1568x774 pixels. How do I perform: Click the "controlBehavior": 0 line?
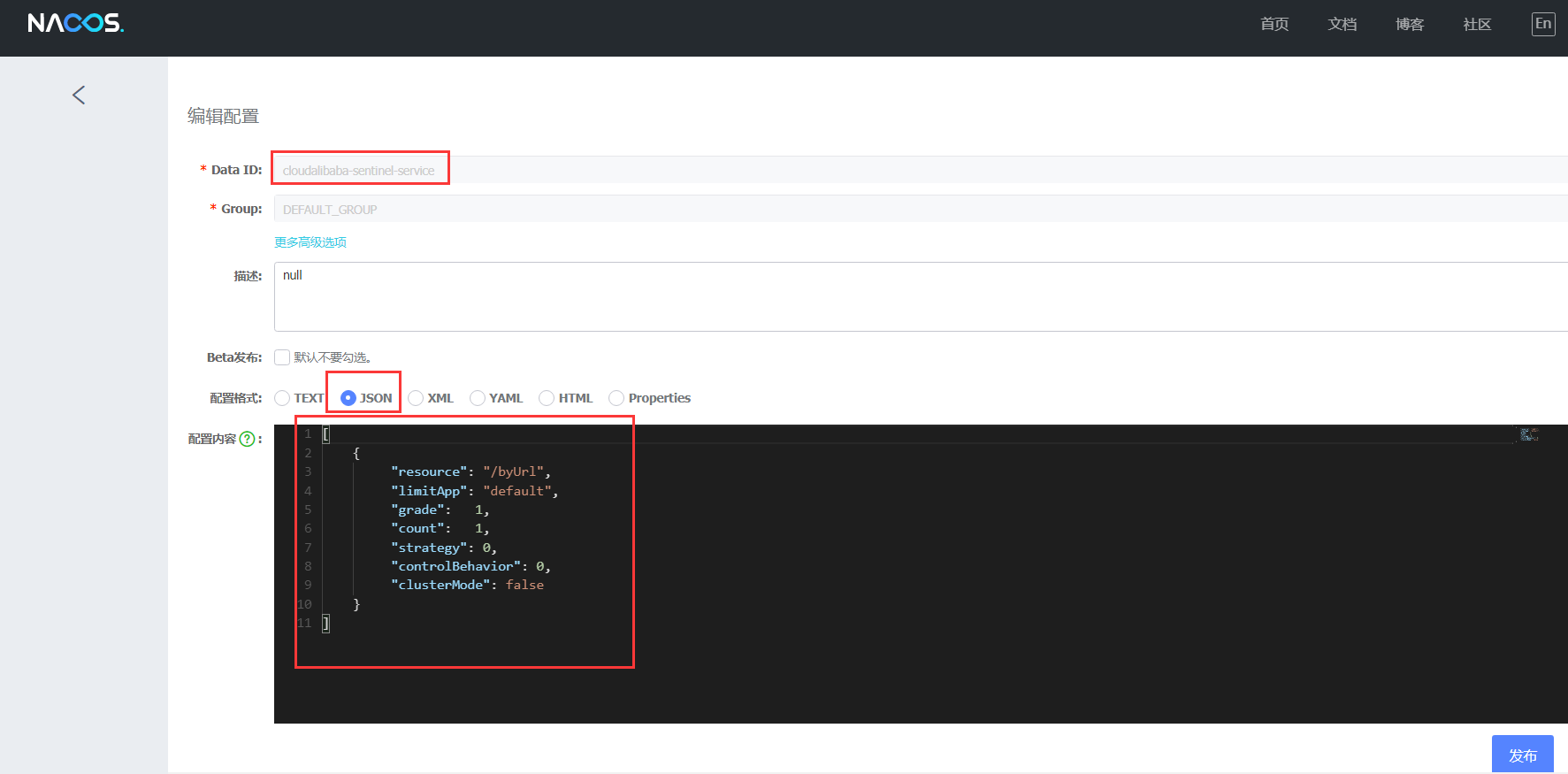470,566
